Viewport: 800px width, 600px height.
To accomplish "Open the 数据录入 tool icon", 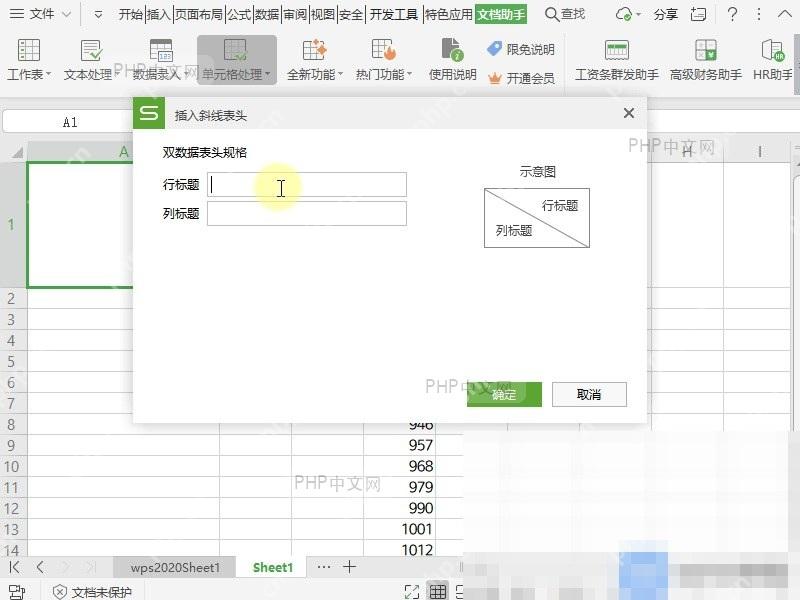I will [x=161, y=51].
